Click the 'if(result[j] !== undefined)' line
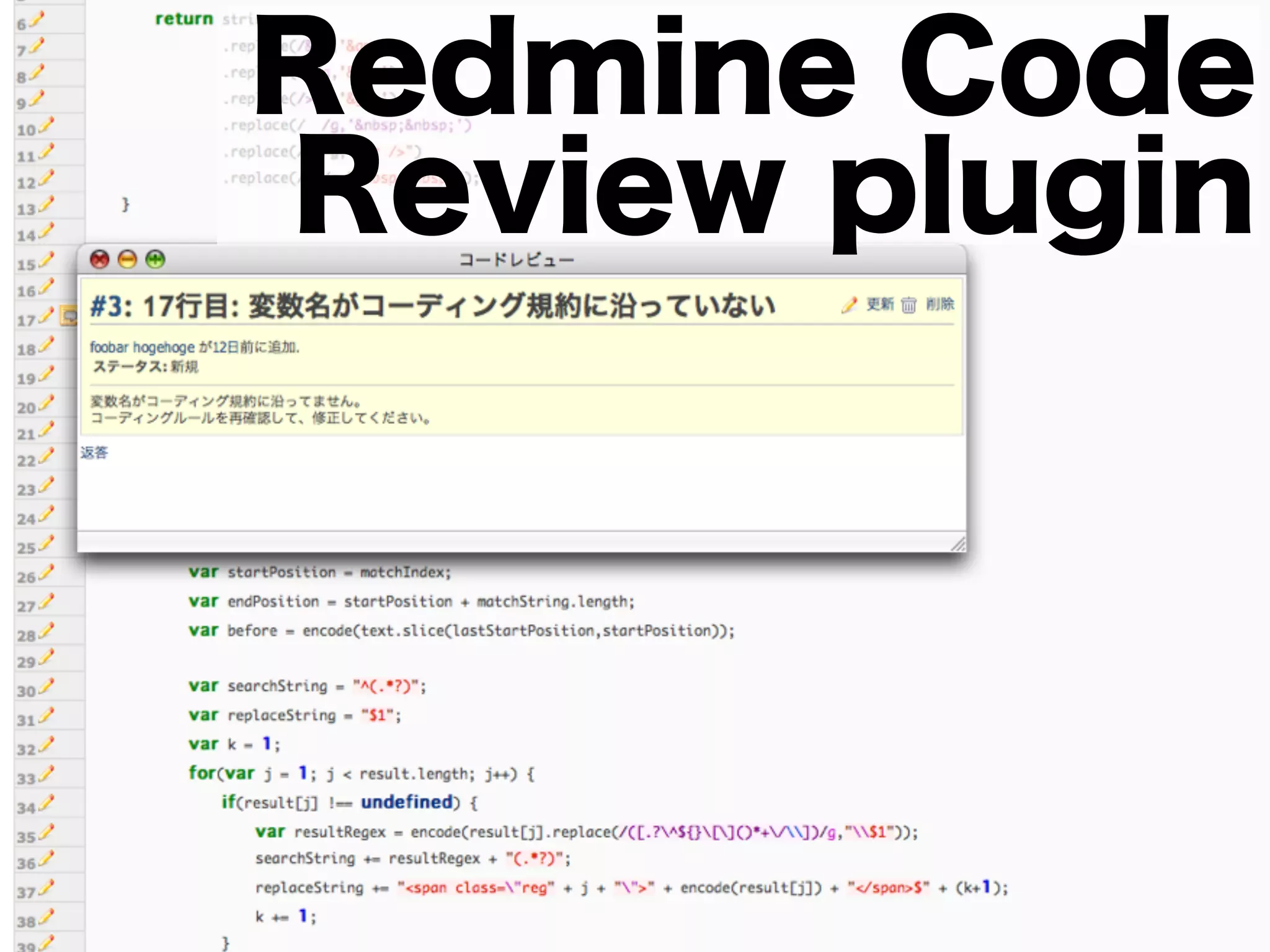Viewport: 1270px width, 952px height. point(350,803)
